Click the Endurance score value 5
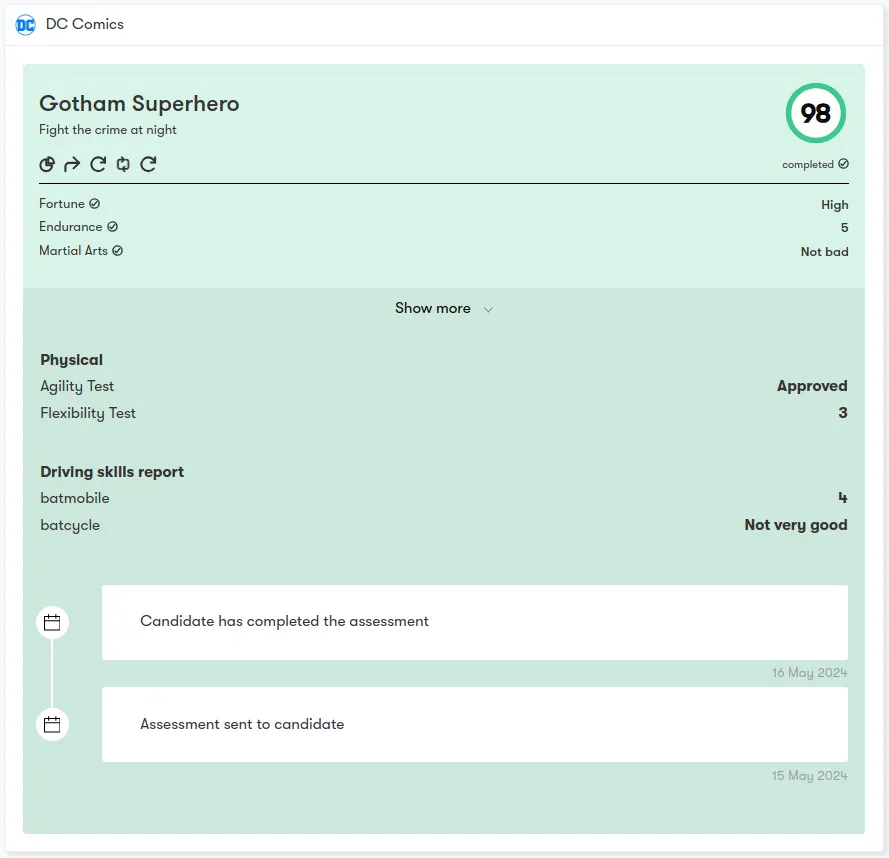 (844, 227)
